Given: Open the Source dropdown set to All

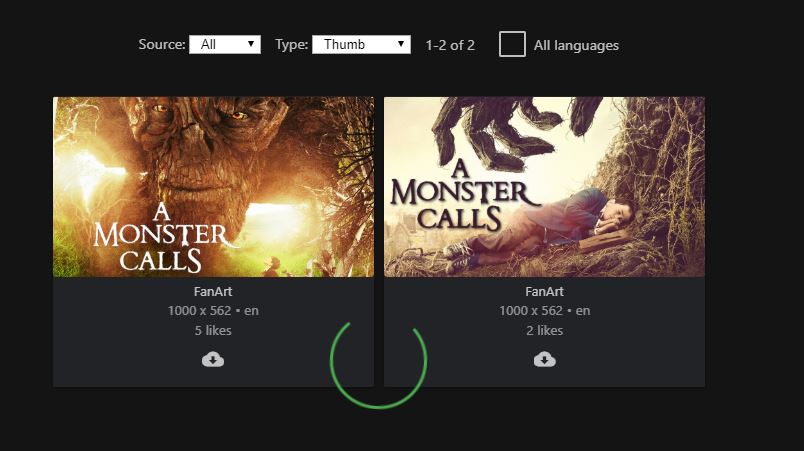Looking at the screenshot, I should 225,45.
